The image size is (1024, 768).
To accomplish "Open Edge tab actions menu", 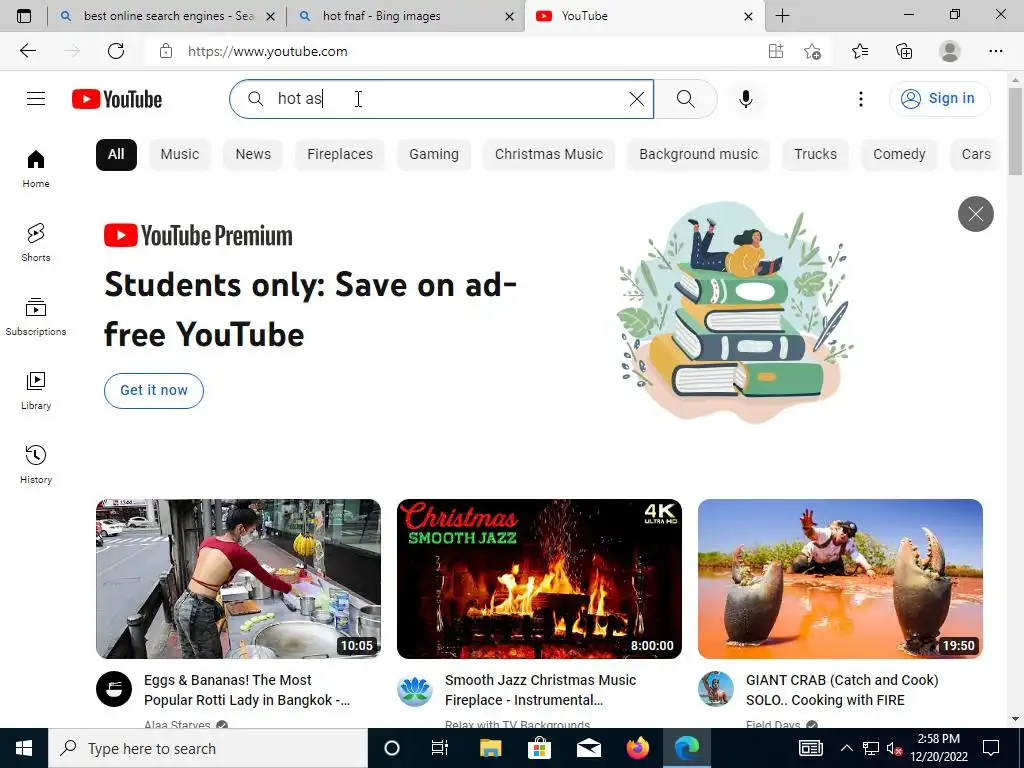I will click(24, 16).
